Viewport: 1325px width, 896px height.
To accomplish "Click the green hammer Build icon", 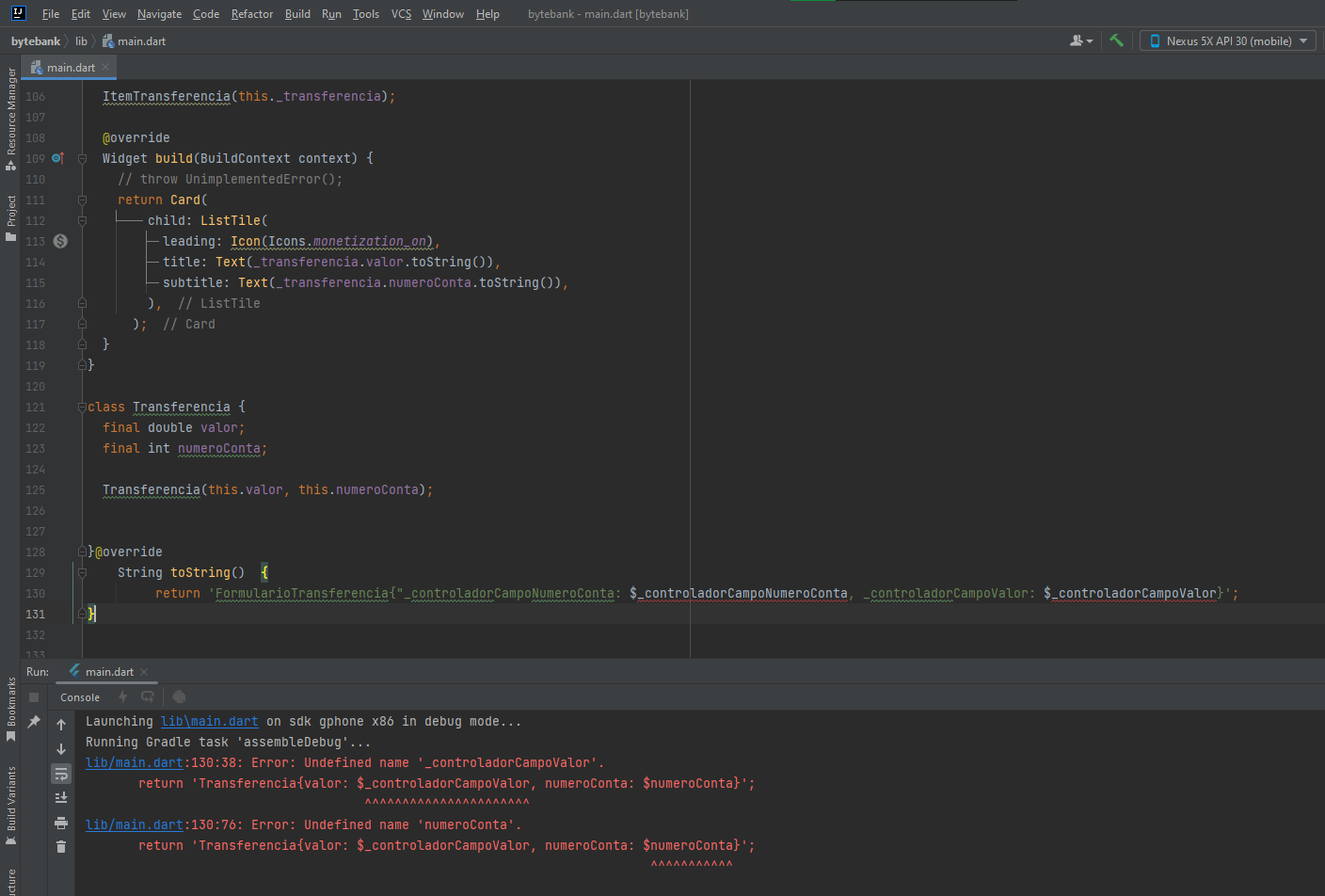I will click(x=1116, y=40).
